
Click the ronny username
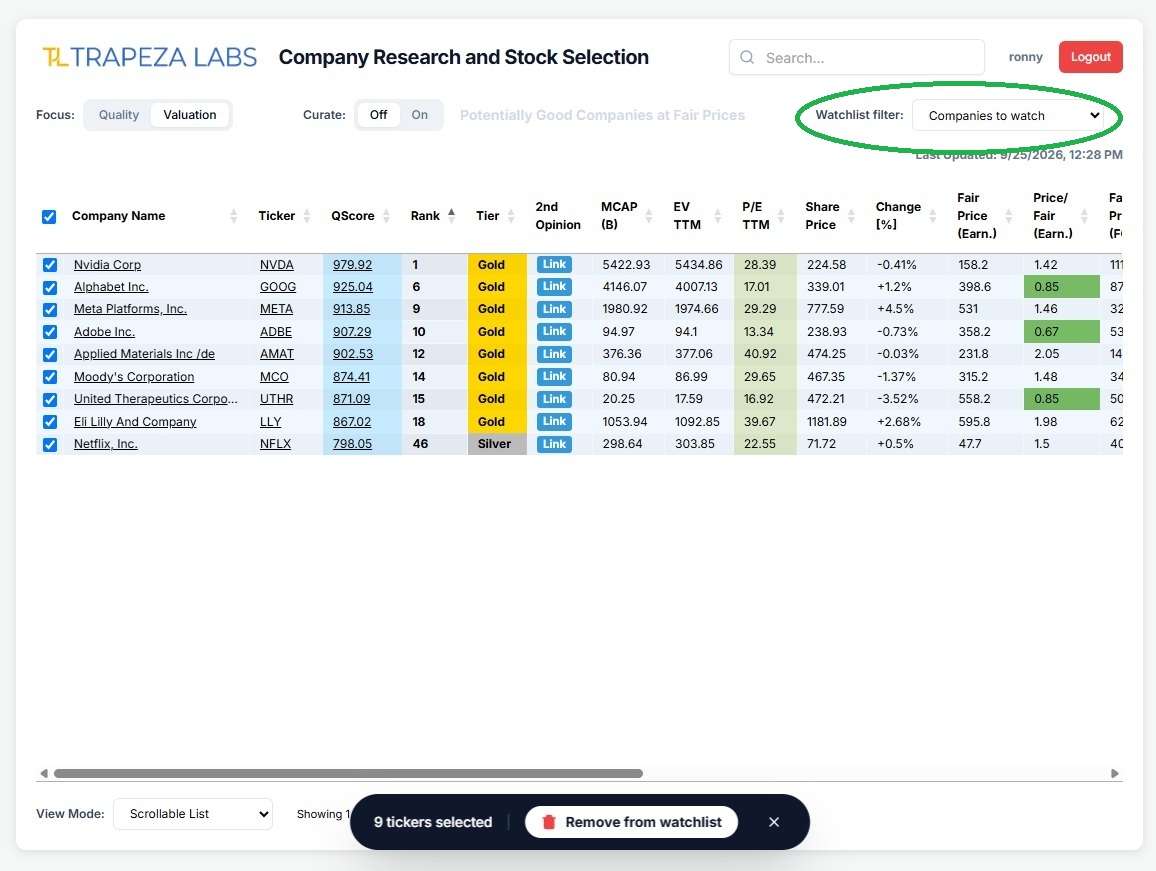click(x=1026, y=57)
